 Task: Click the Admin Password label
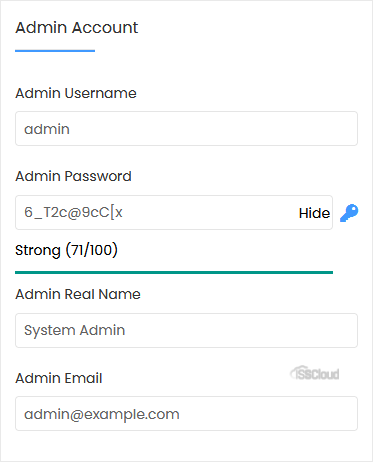[73, 176]
